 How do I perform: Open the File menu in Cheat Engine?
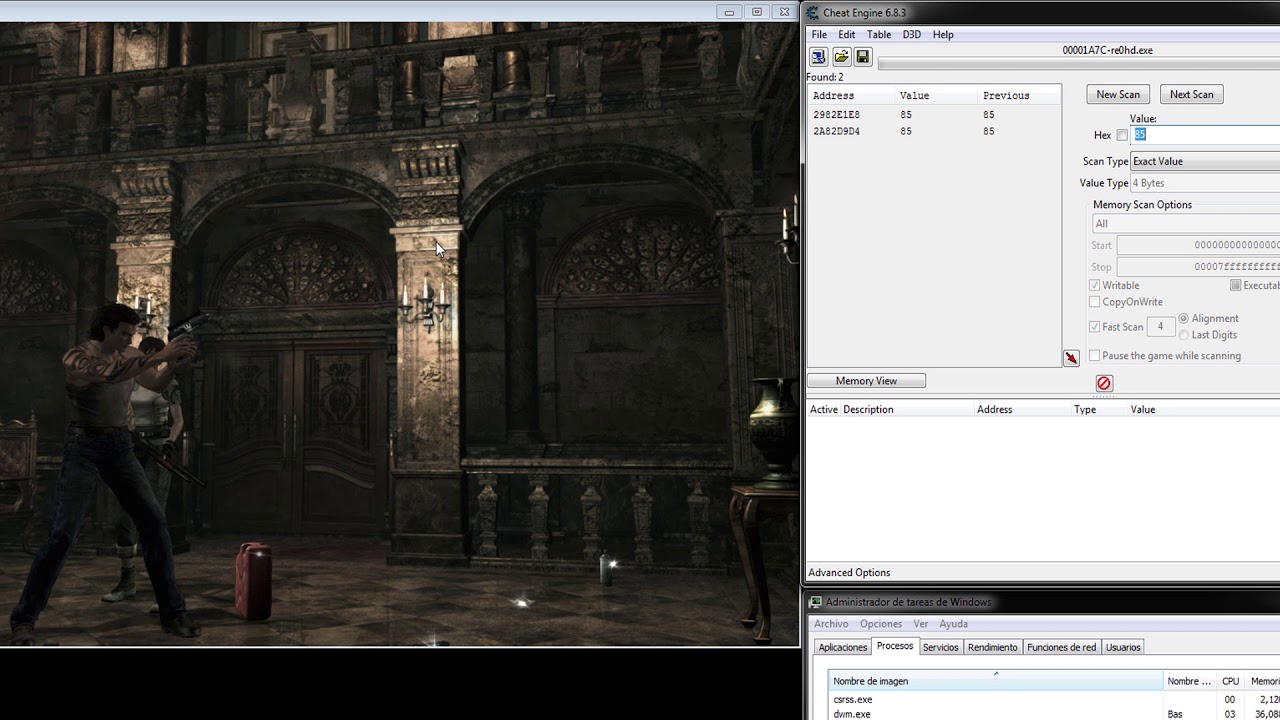(x=819, y=34)
